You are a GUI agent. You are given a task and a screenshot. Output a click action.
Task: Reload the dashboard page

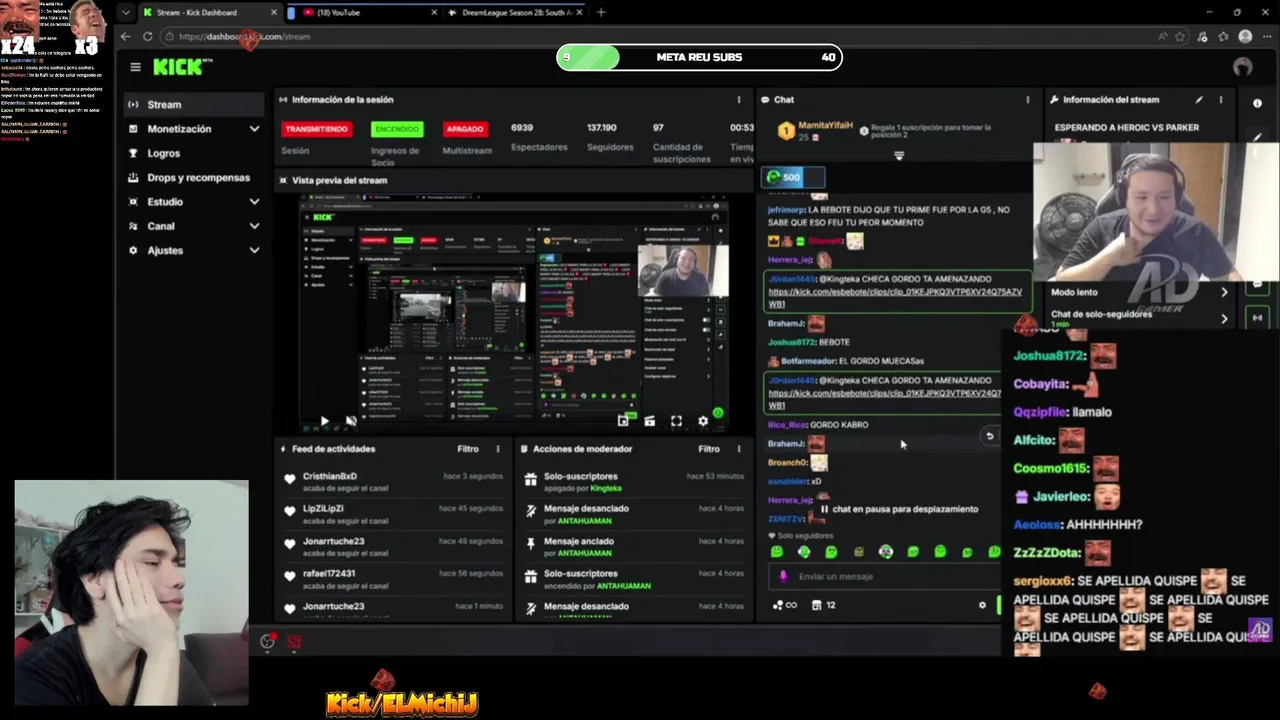[x=147, y=36]
